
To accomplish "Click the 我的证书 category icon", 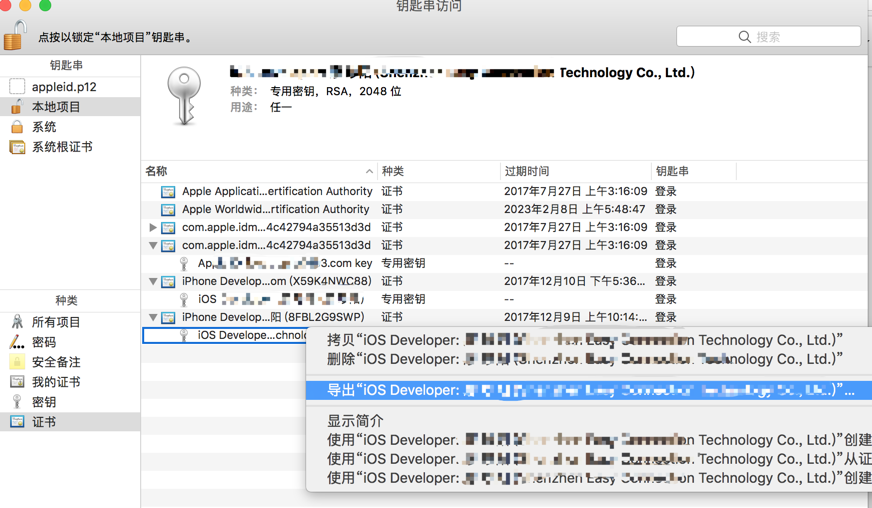I will [17, 382].
